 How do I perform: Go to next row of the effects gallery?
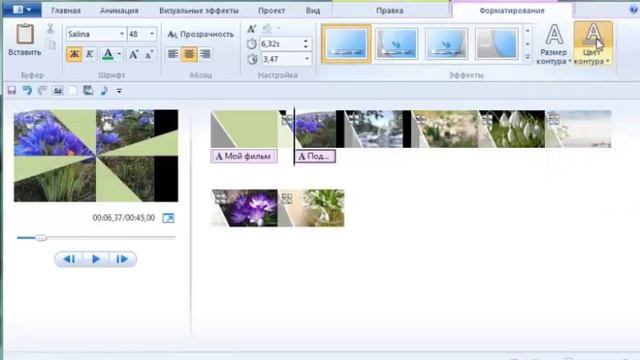pos(527,44)
